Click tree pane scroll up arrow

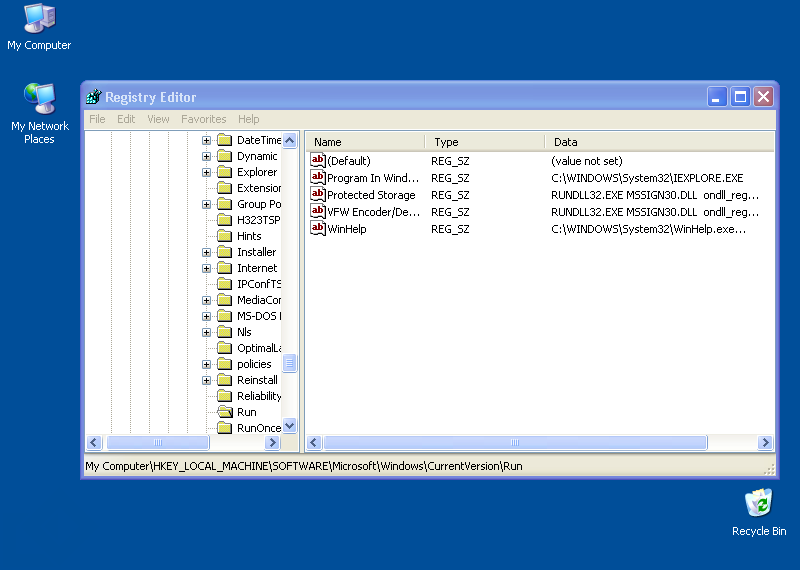click(289, 140)
